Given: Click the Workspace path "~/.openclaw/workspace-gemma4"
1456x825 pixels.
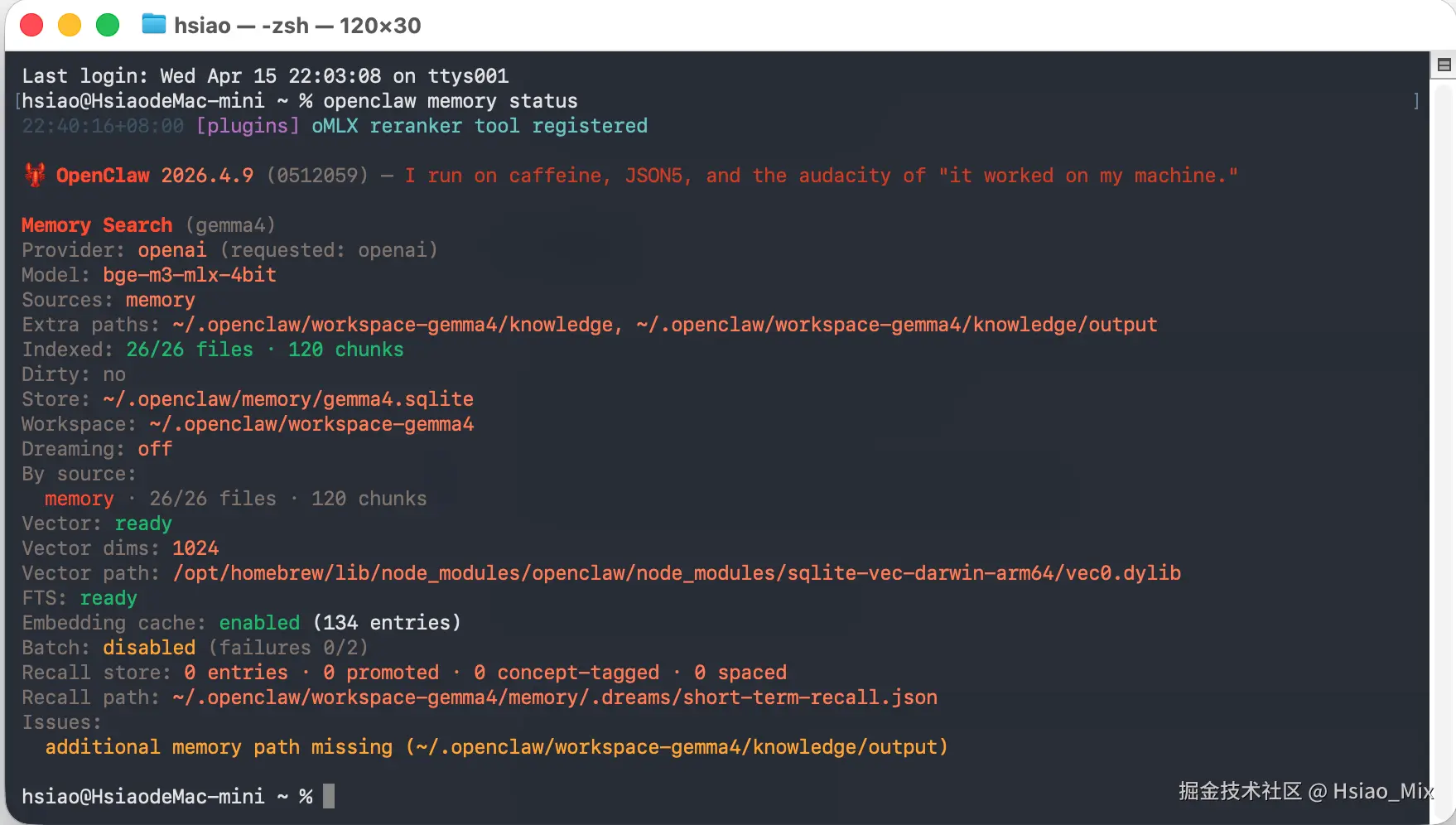Looking at the screenshot, I should 311,424.
